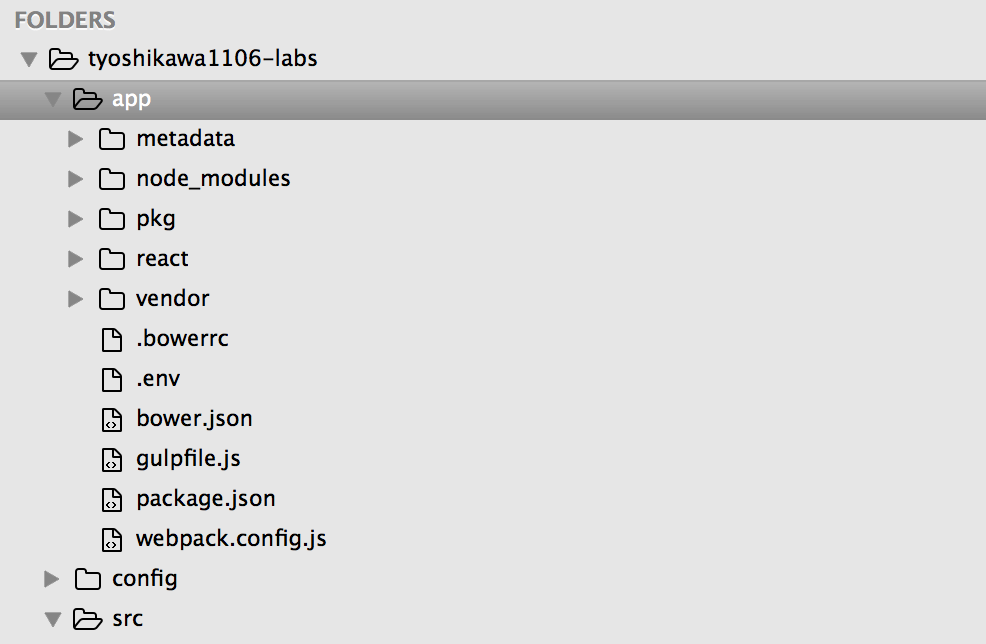Select the node_modules folder label

[213, 179]
